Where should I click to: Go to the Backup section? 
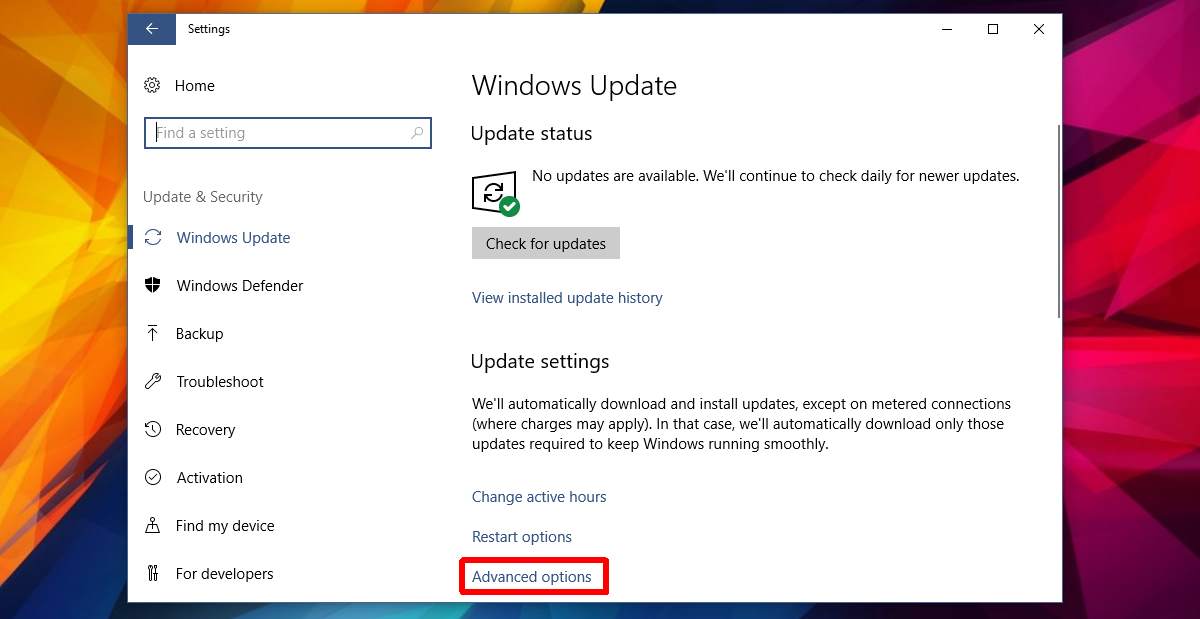point(200,334)
